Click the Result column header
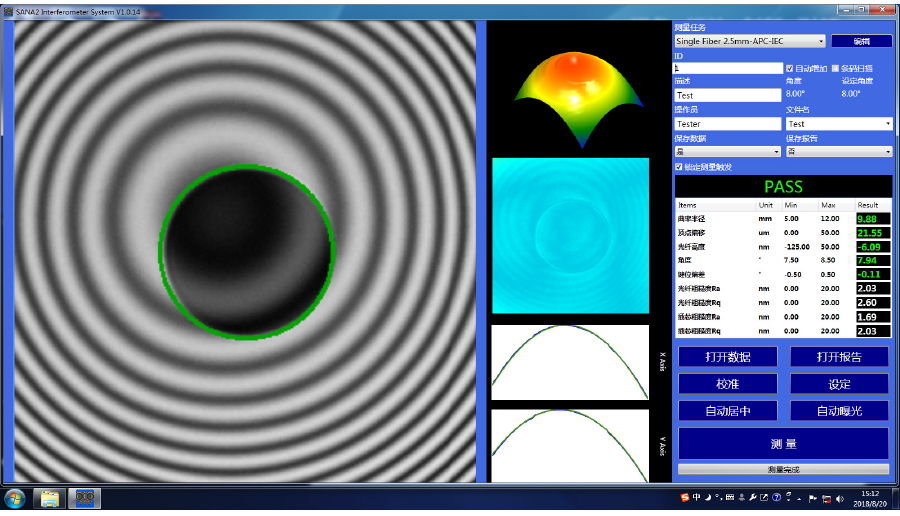Image resolution: width=900 pixels, height=516 pixels. [868, 205]
